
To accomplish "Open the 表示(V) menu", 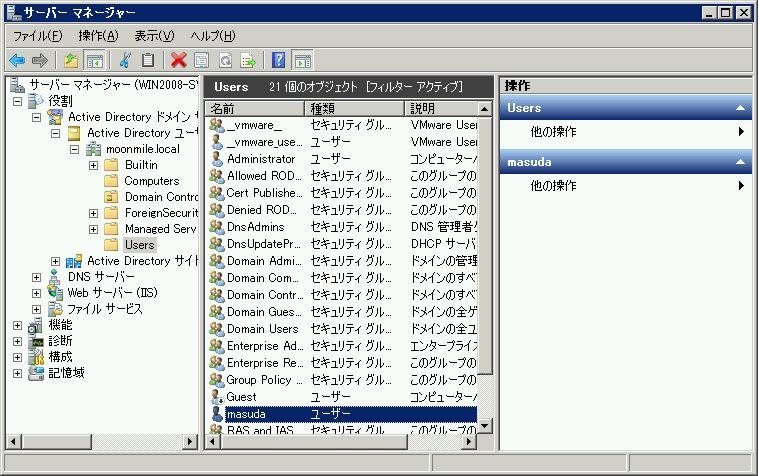I will (x=154, y=36).
